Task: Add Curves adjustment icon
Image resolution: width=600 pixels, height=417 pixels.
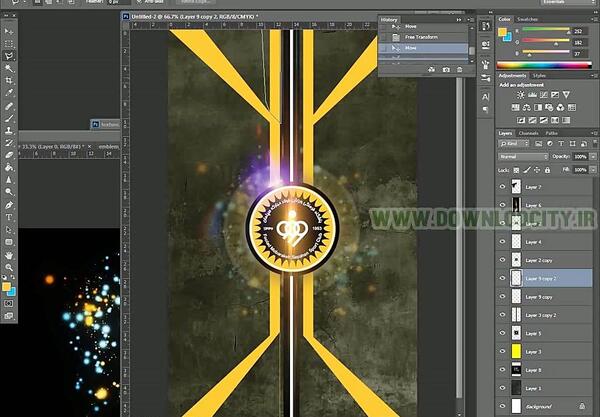Action: click(543, 95)
